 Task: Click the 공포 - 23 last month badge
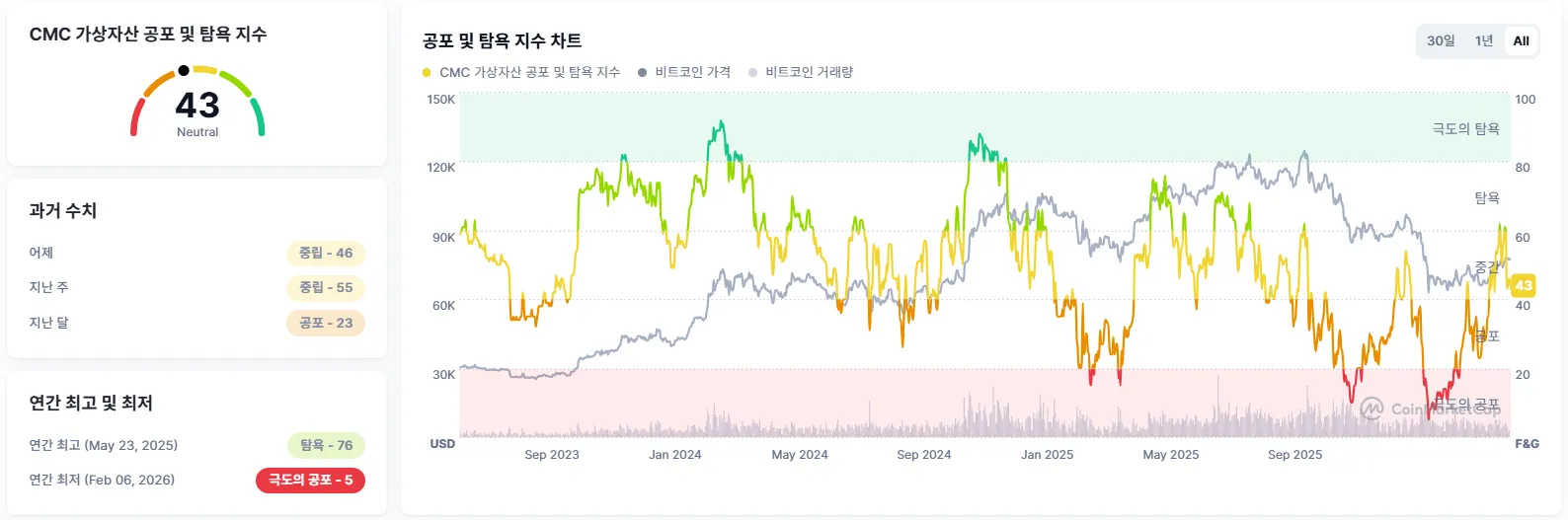point(326,323)
